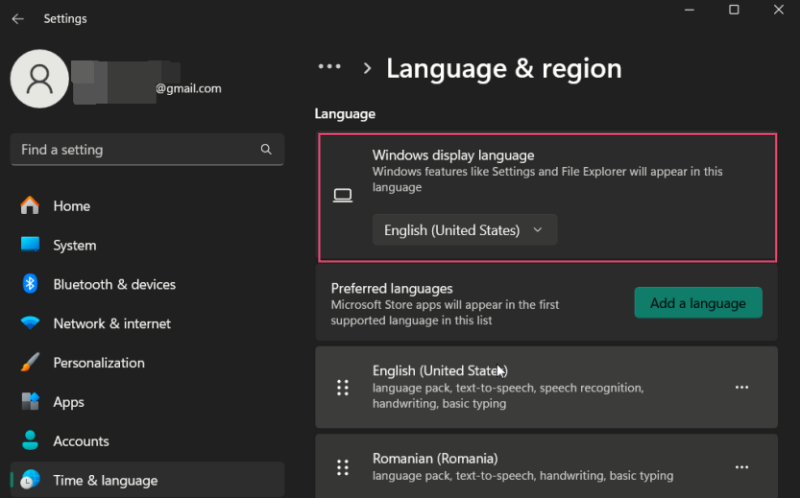Focus the Find a setting search box
This screenshot has width=800, height=498.
pos(147,150)
